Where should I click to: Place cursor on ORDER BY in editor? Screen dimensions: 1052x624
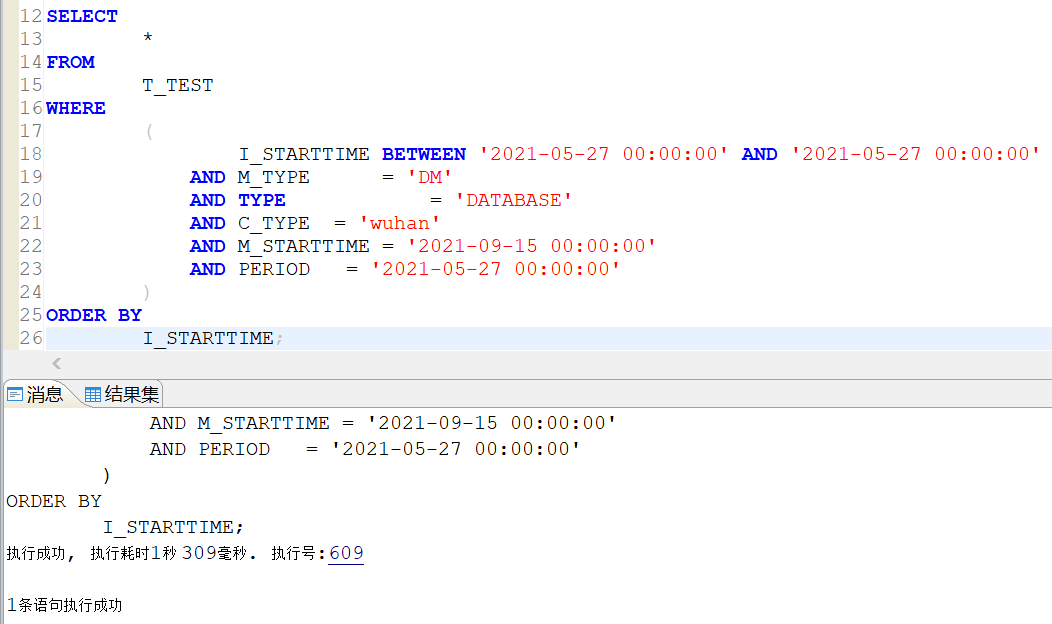(94, 315)
